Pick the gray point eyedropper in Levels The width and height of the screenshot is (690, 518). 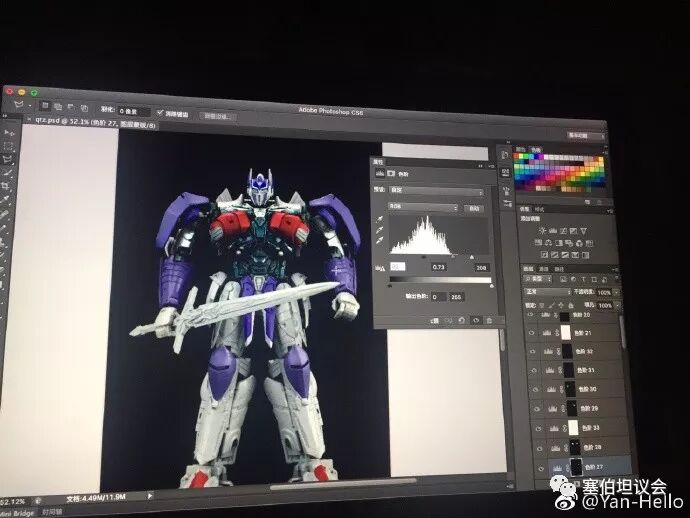click(x=379, y=230)
